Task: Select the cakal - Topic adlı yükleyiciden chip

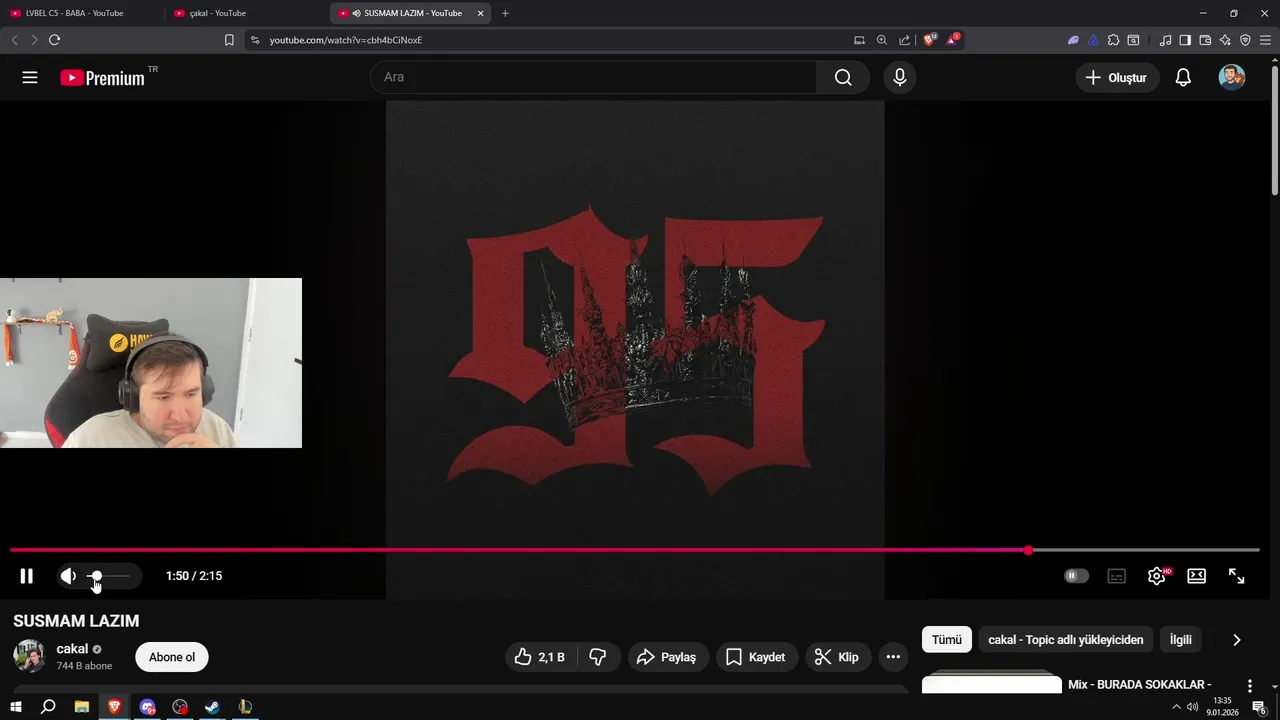Action: (1066, 640)
